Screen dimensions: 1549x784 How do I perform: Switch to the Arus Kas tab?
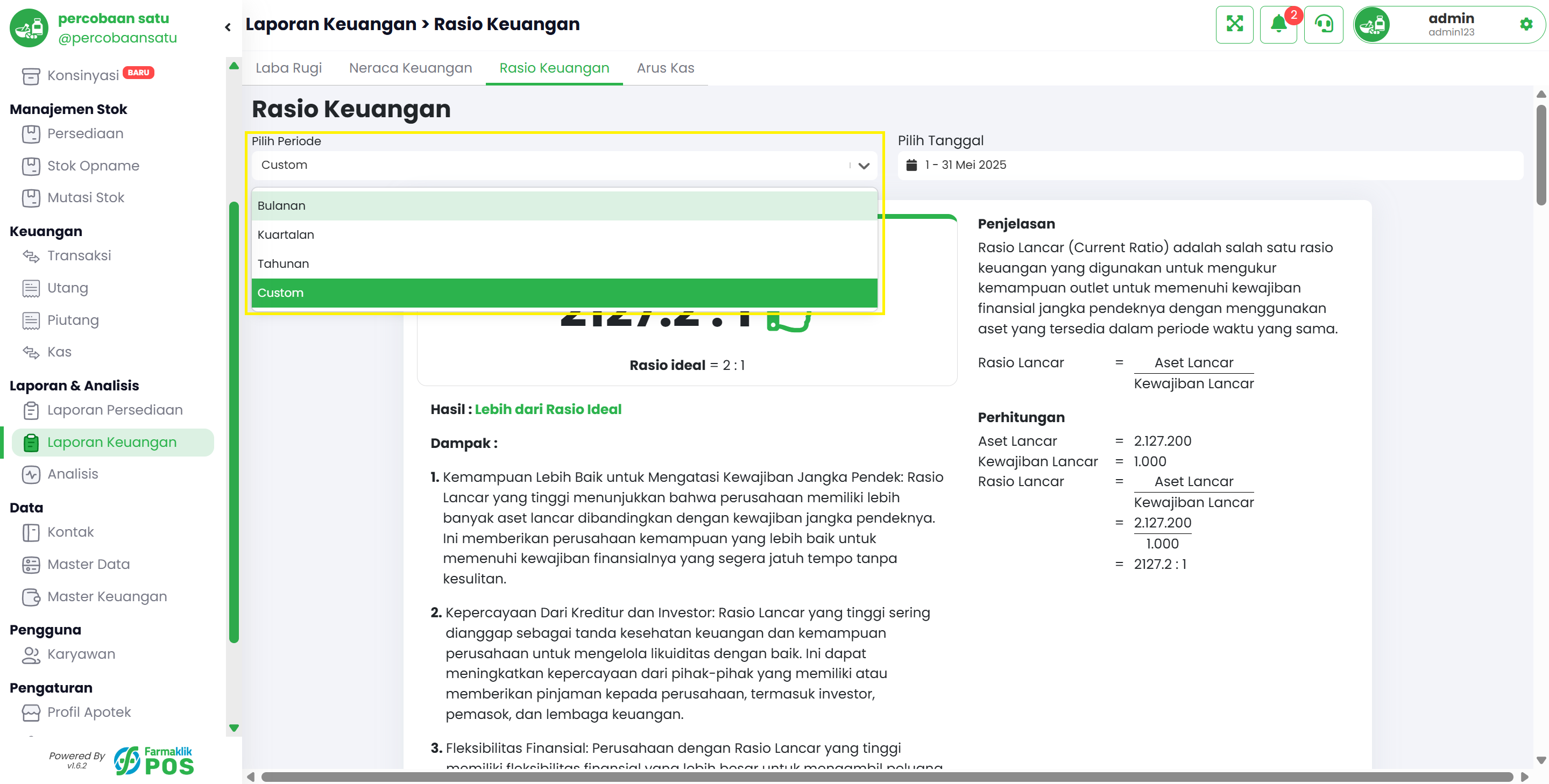click(x=665, y=68)
